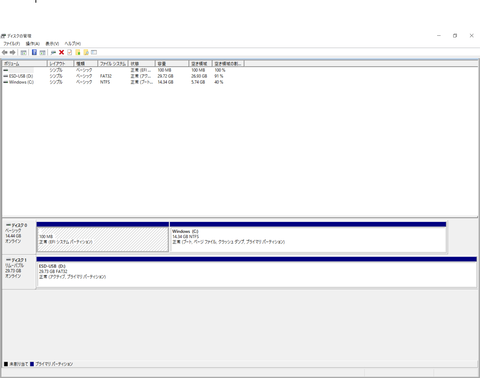
Task: Minimize the Disk Management window
Action: [439, 36]
